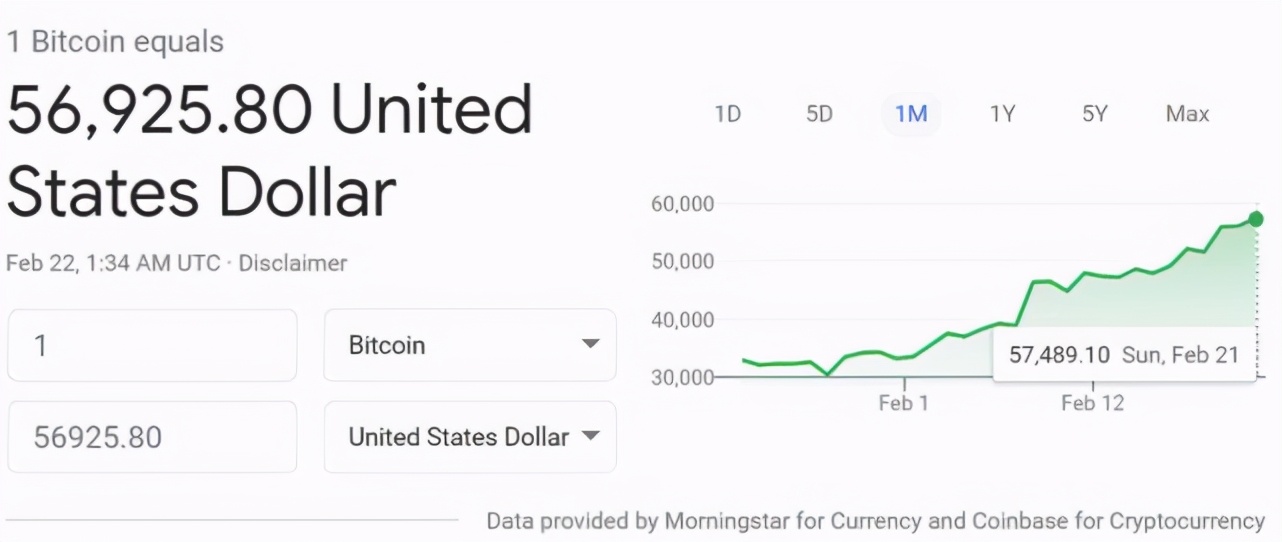Image resolution: width=1282 pixels, height=542 pixels.
Task: Click the 57,489.10 price tooltip
Action: point(1124,356)
